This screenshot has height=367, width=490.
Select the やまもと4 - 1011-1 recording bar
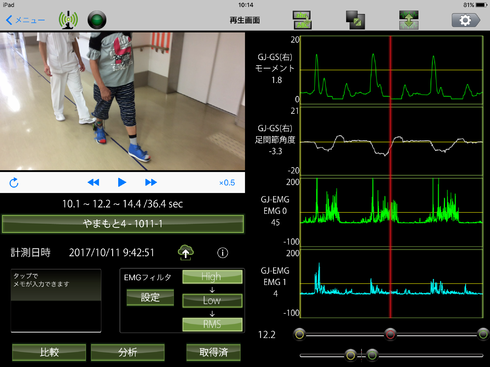pyautogui.click(x=123, y=224)
